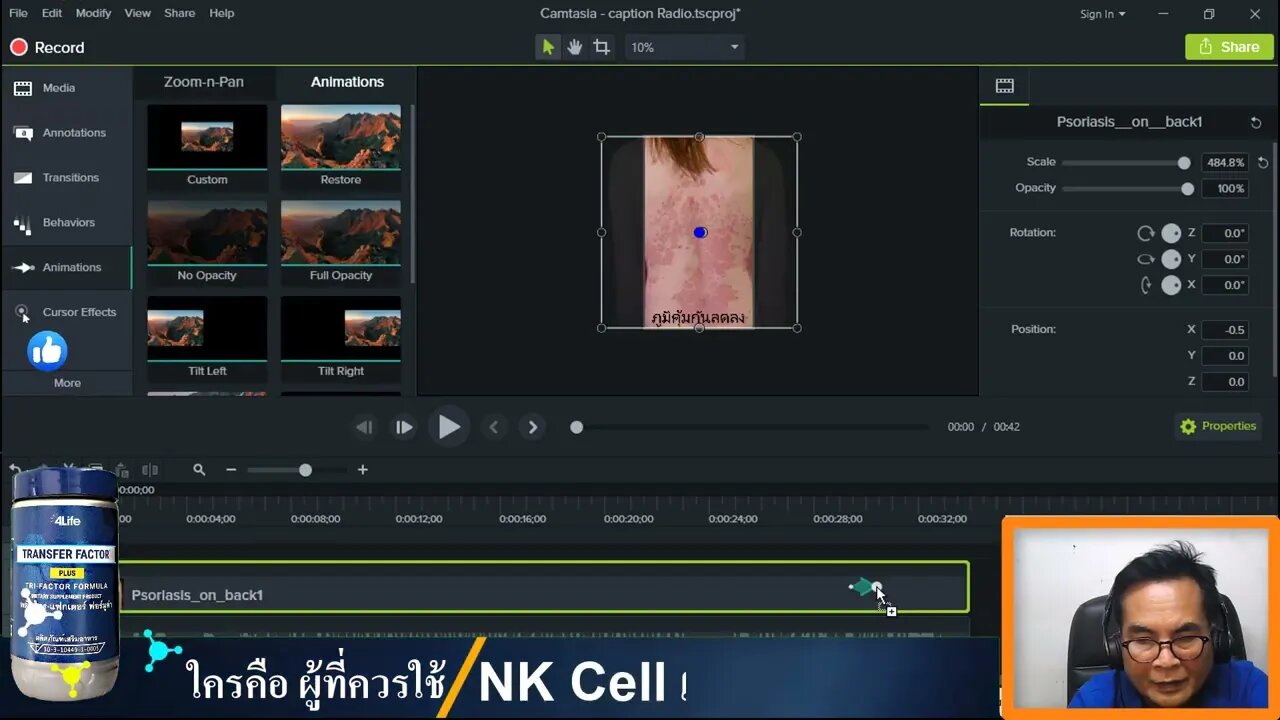Select the Custom animation thumbnail

pos(207,146)
